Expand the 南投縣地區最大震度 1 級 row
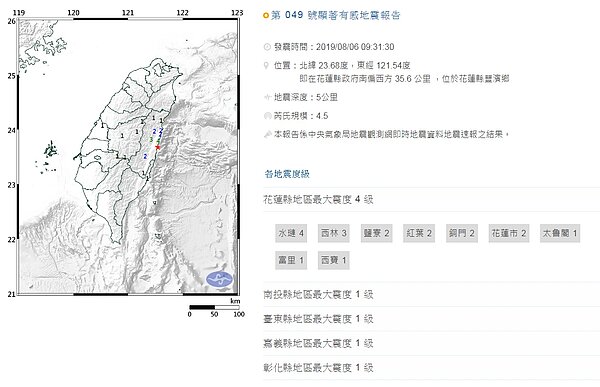The height and width of the screenshot is (387, 600). click(x=432, y=294)
